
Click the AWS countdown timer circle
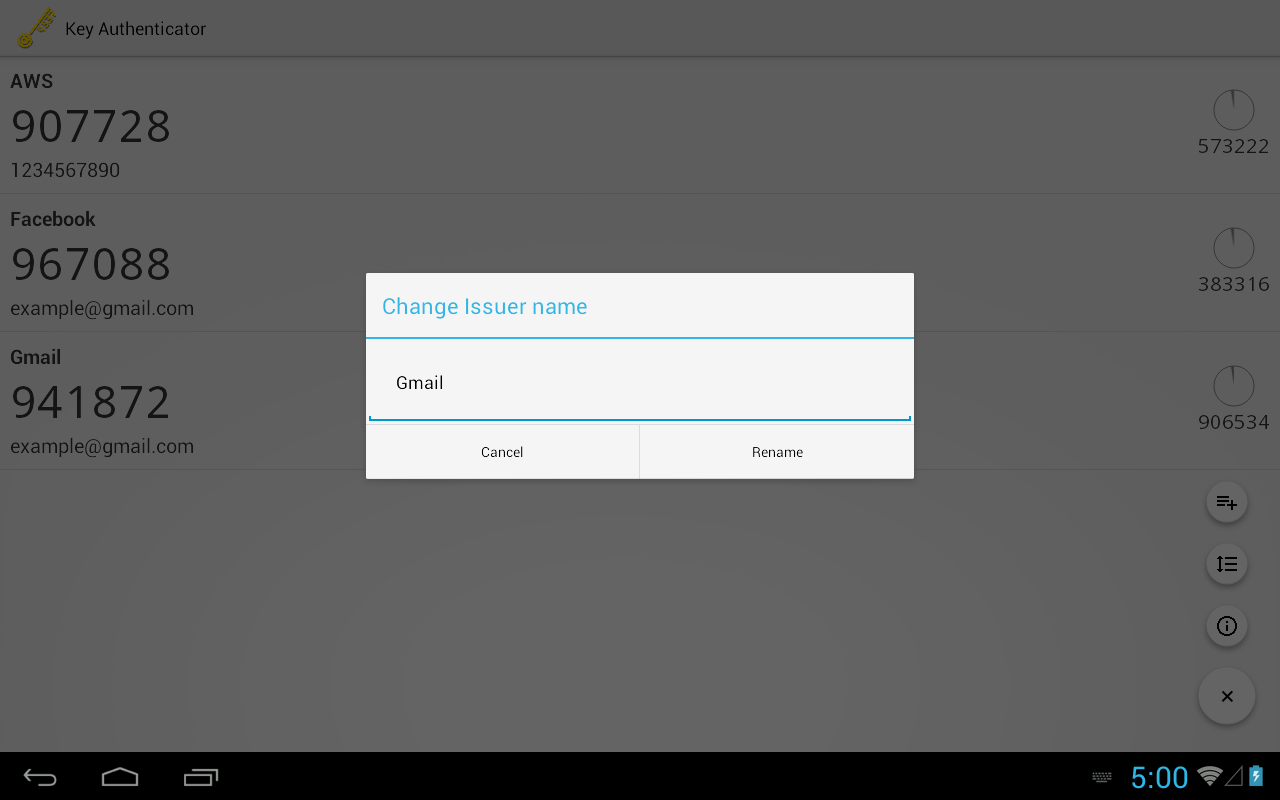coord(1233,110)
